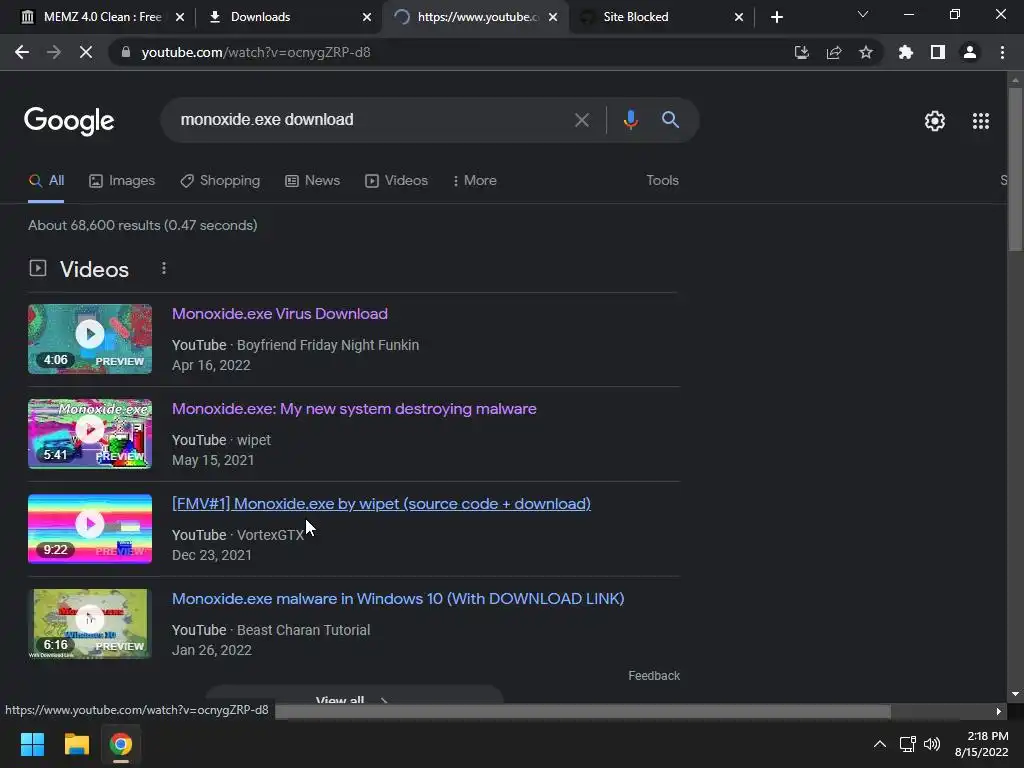Play the 9:22 video thumbnail preview
Image resolution: width=1024 pixels, height=768 pixels.
pyautogui.click(x=90, y=529)
